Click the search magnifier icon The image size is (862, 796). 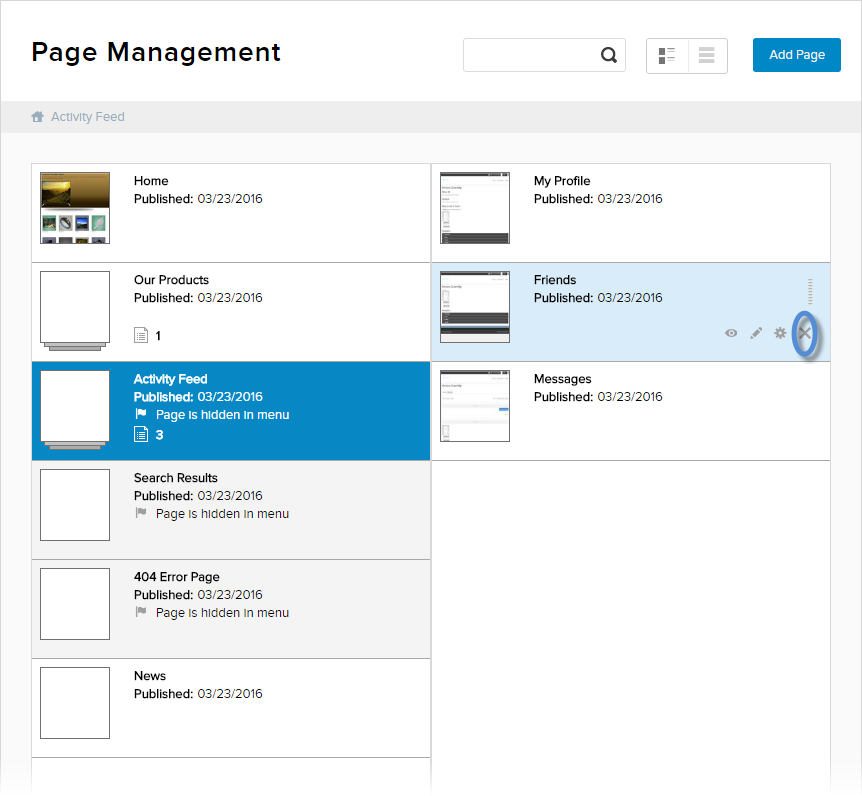(609, 55)
